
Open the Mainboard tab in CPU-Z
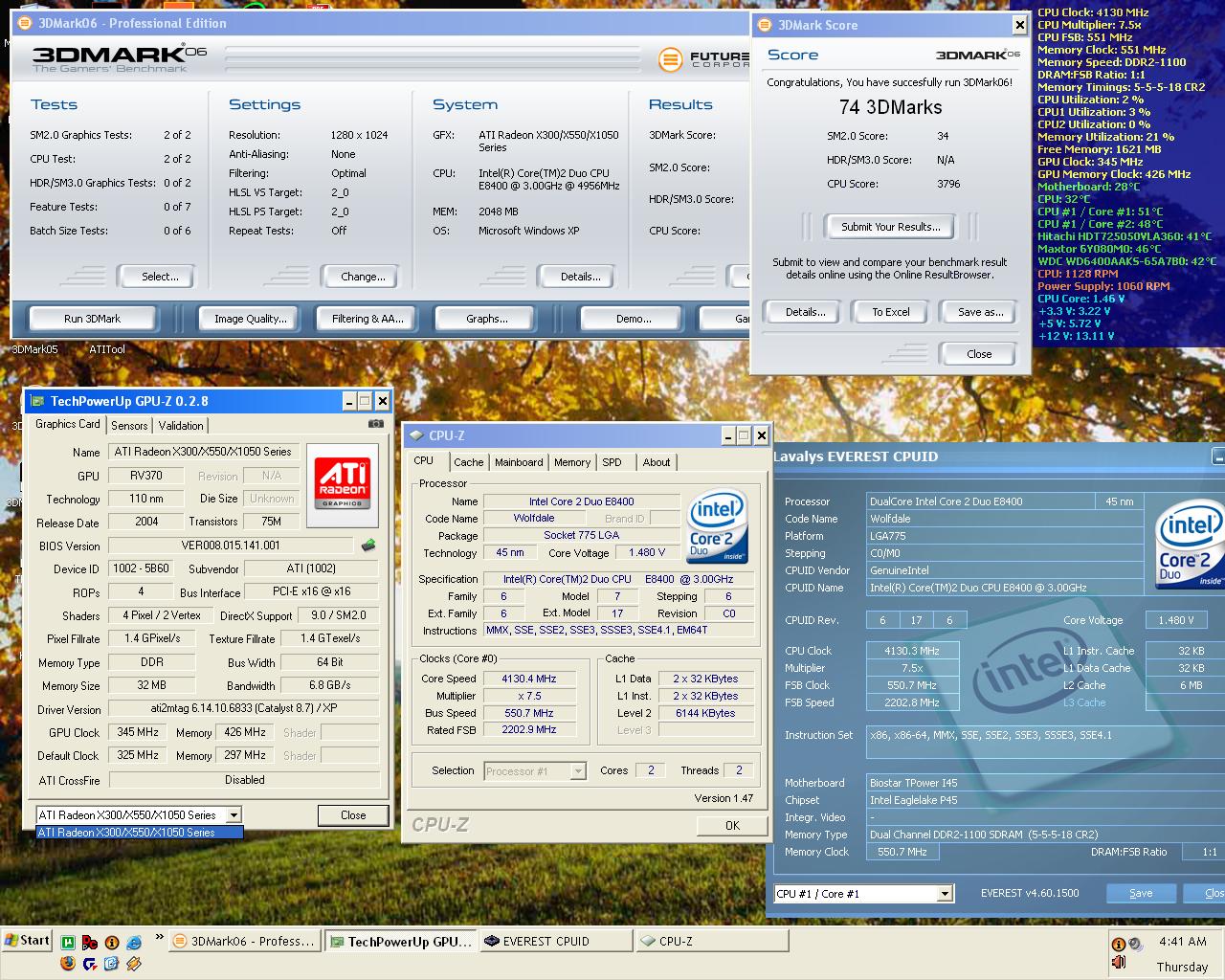[x=519, y=462]
